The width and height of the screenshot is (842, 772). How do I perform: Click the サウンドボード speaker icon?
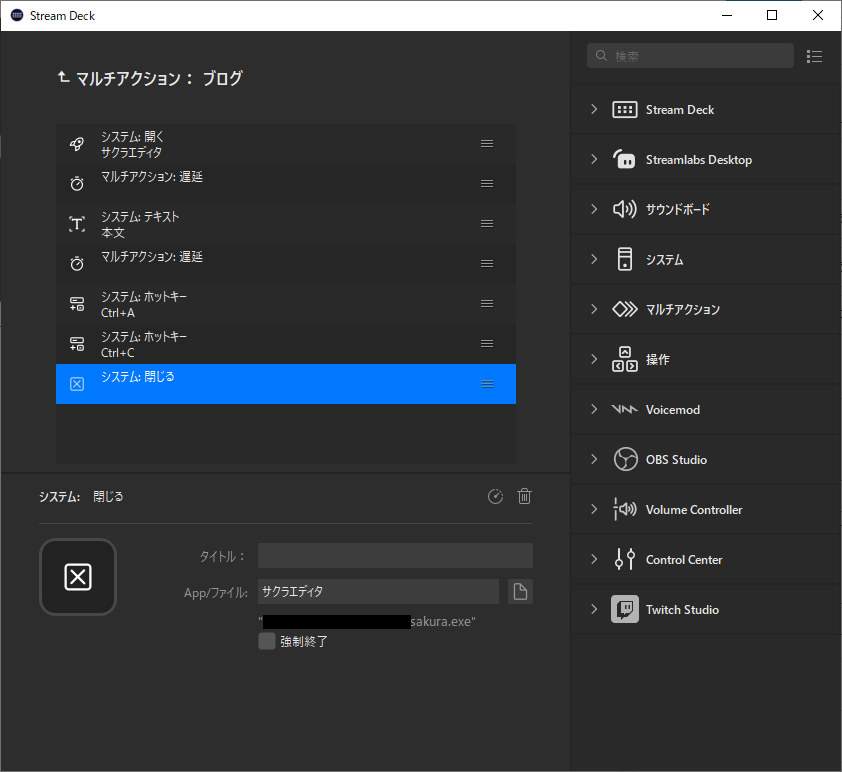625,209
